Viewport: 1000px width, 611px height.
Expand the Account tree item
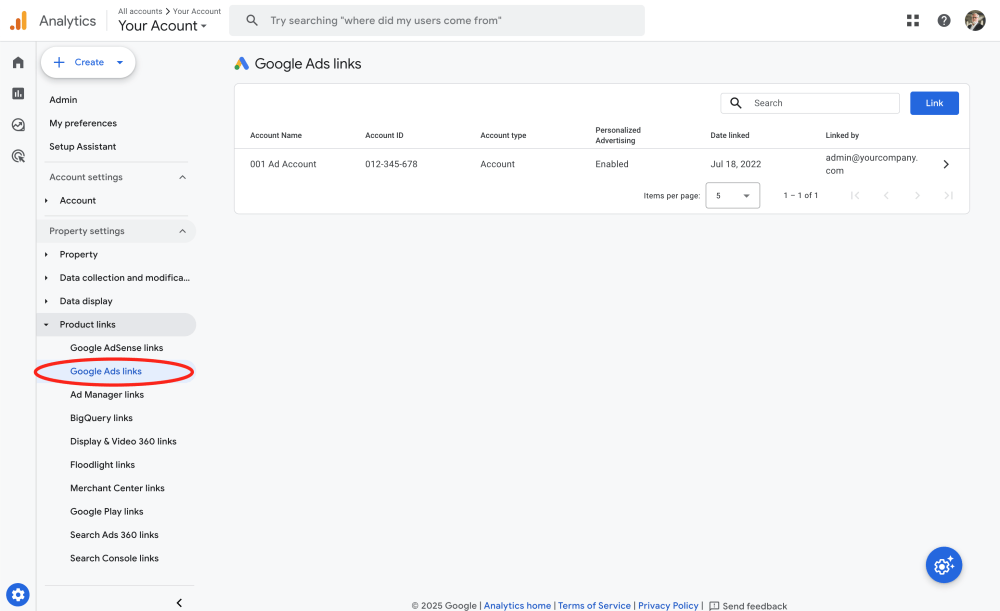[46, 200]
